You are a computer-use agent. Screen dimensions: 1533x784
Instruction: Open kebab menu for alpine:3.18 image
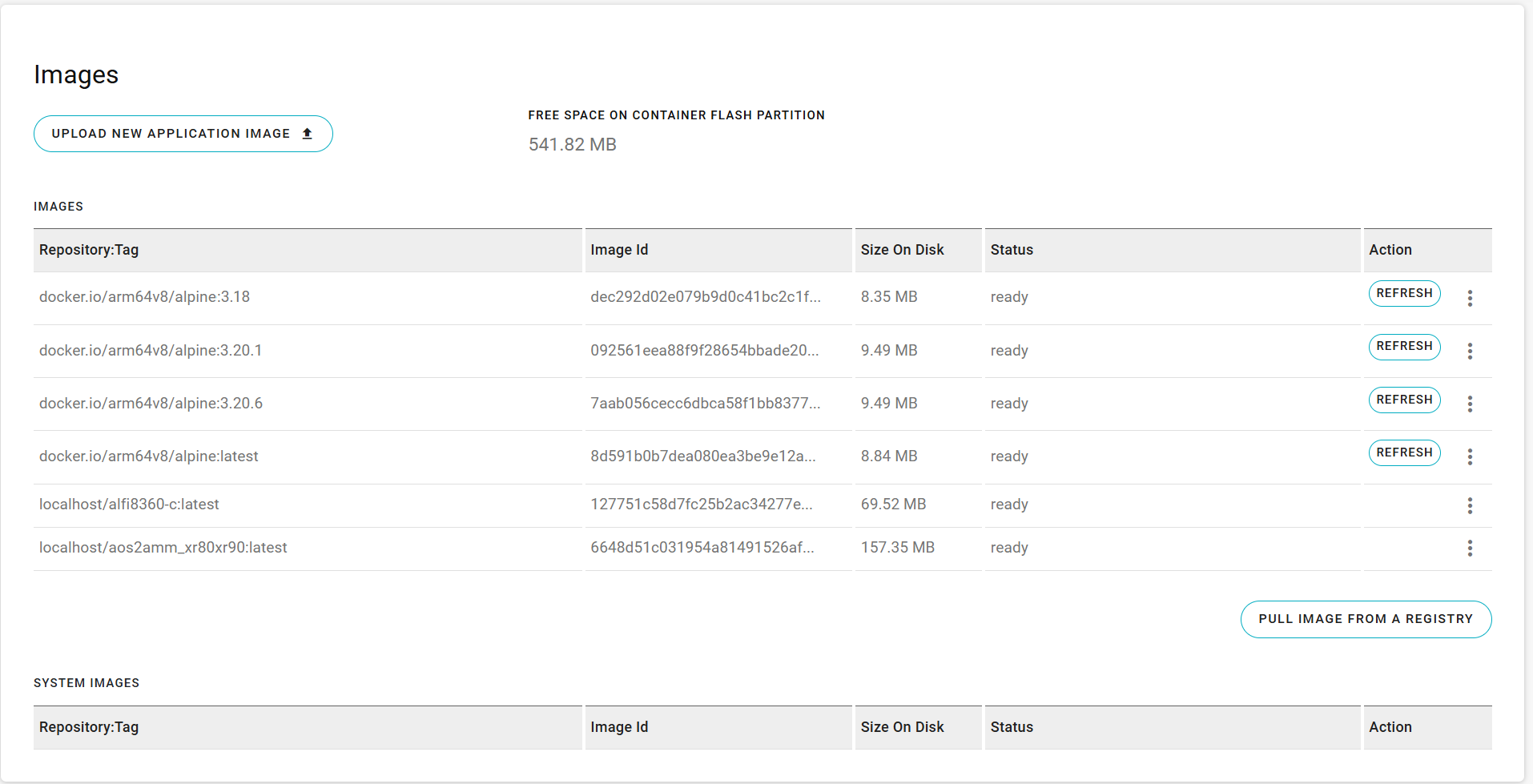tap(1469, 298)
